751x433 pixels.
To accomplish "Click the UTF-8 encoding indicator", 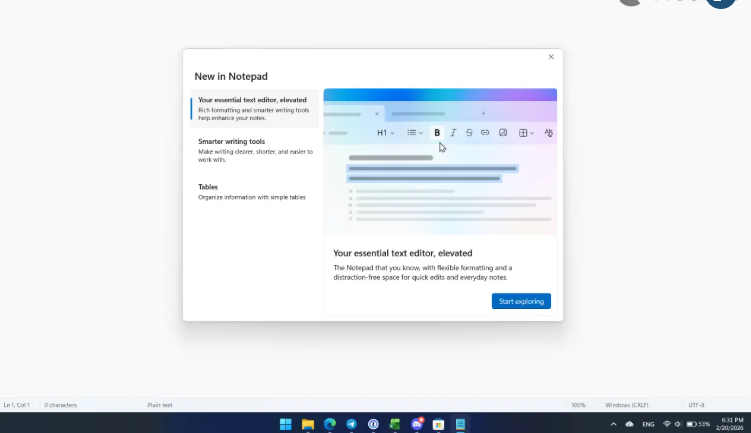I will coord(696,405).
